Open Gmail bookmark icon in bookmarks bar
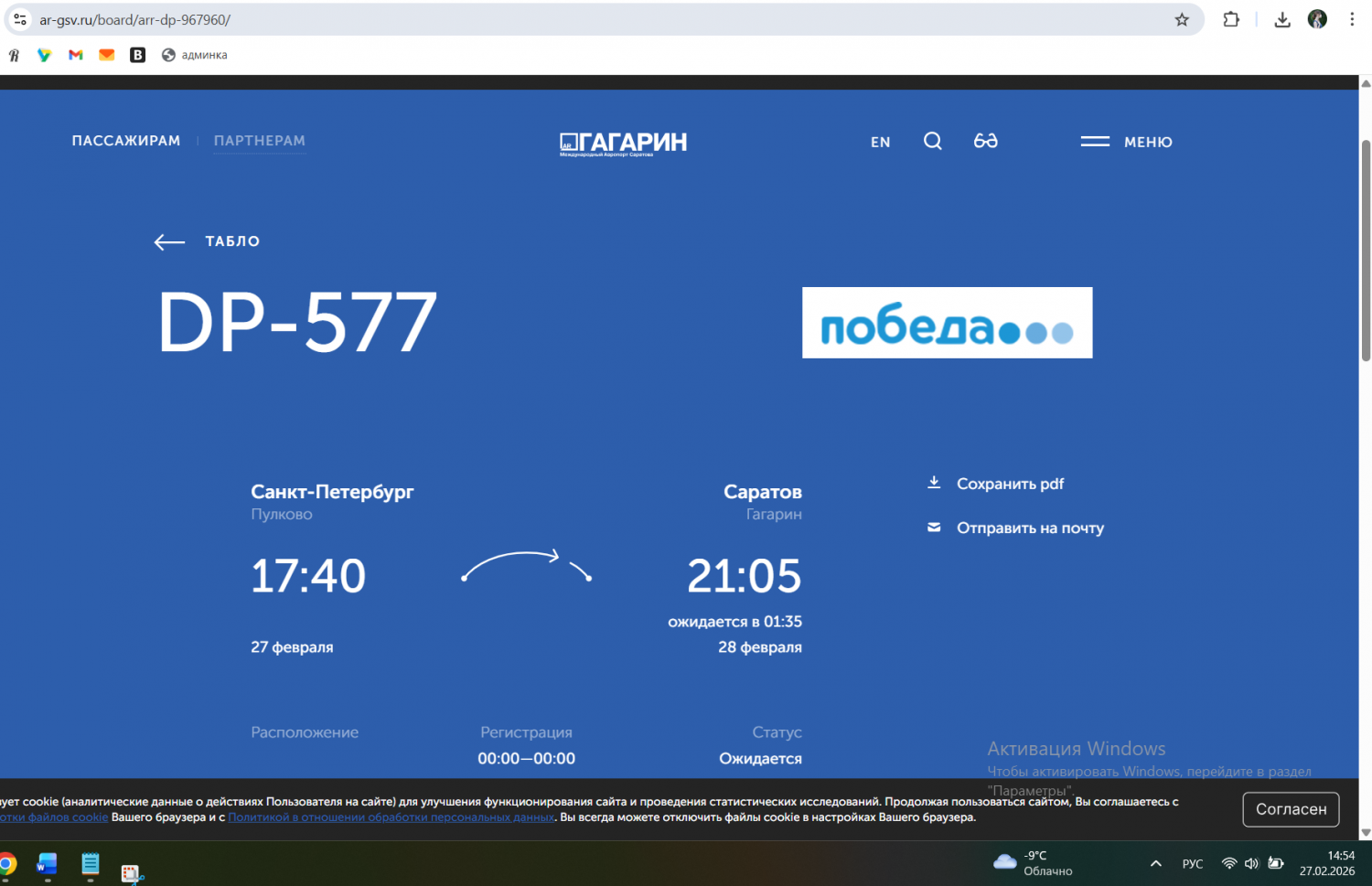Viewport: 1372px width, 886px height. point(76,55)
